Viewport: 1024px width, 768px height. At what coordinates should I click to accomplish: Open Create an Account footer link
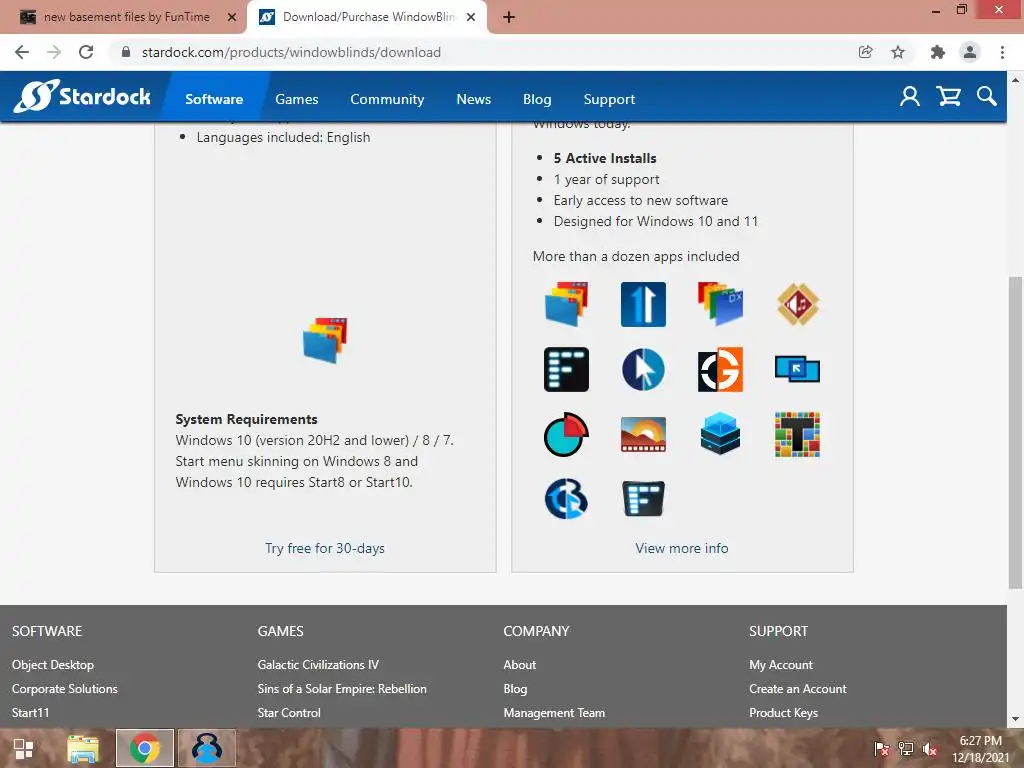(797, 689)
